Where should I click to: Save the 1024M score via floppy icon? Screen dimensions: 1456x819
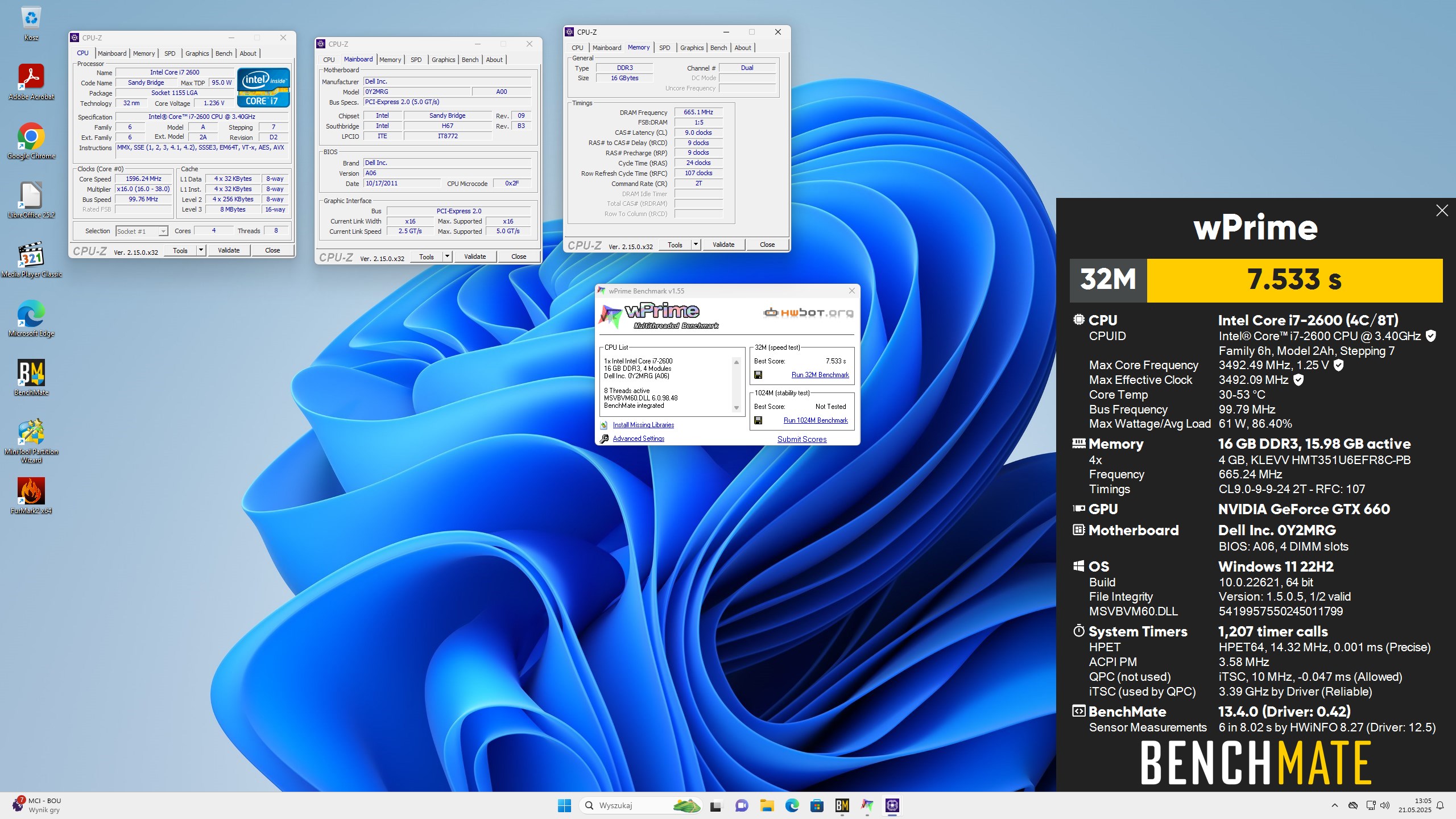[x=758, y=420]
